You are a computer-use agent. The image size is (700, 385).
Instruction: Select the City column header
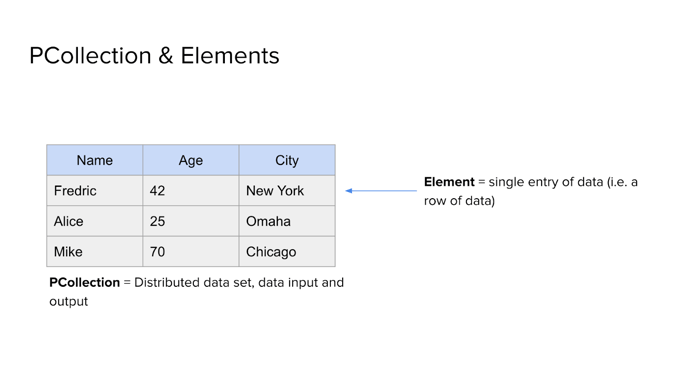coord(287,160)
